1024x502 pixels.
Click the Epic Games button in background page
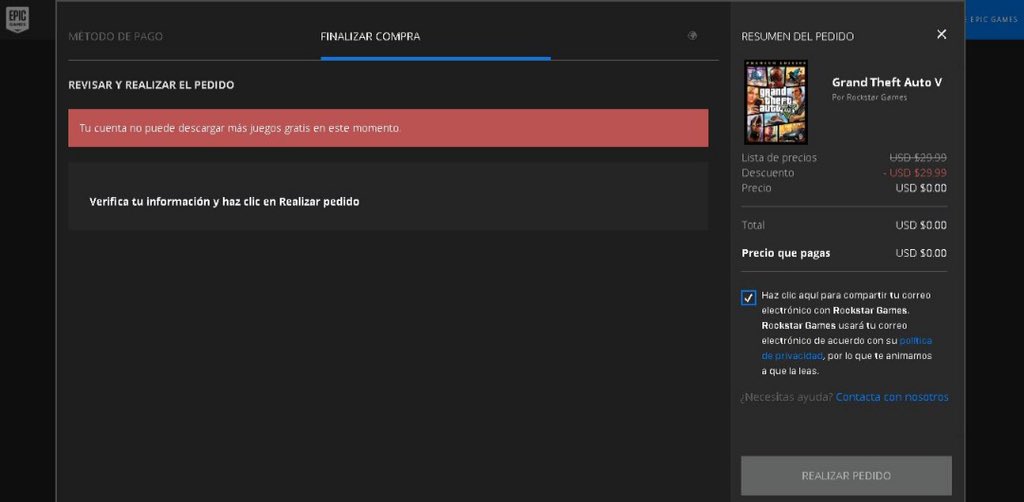tap(994, 20)
